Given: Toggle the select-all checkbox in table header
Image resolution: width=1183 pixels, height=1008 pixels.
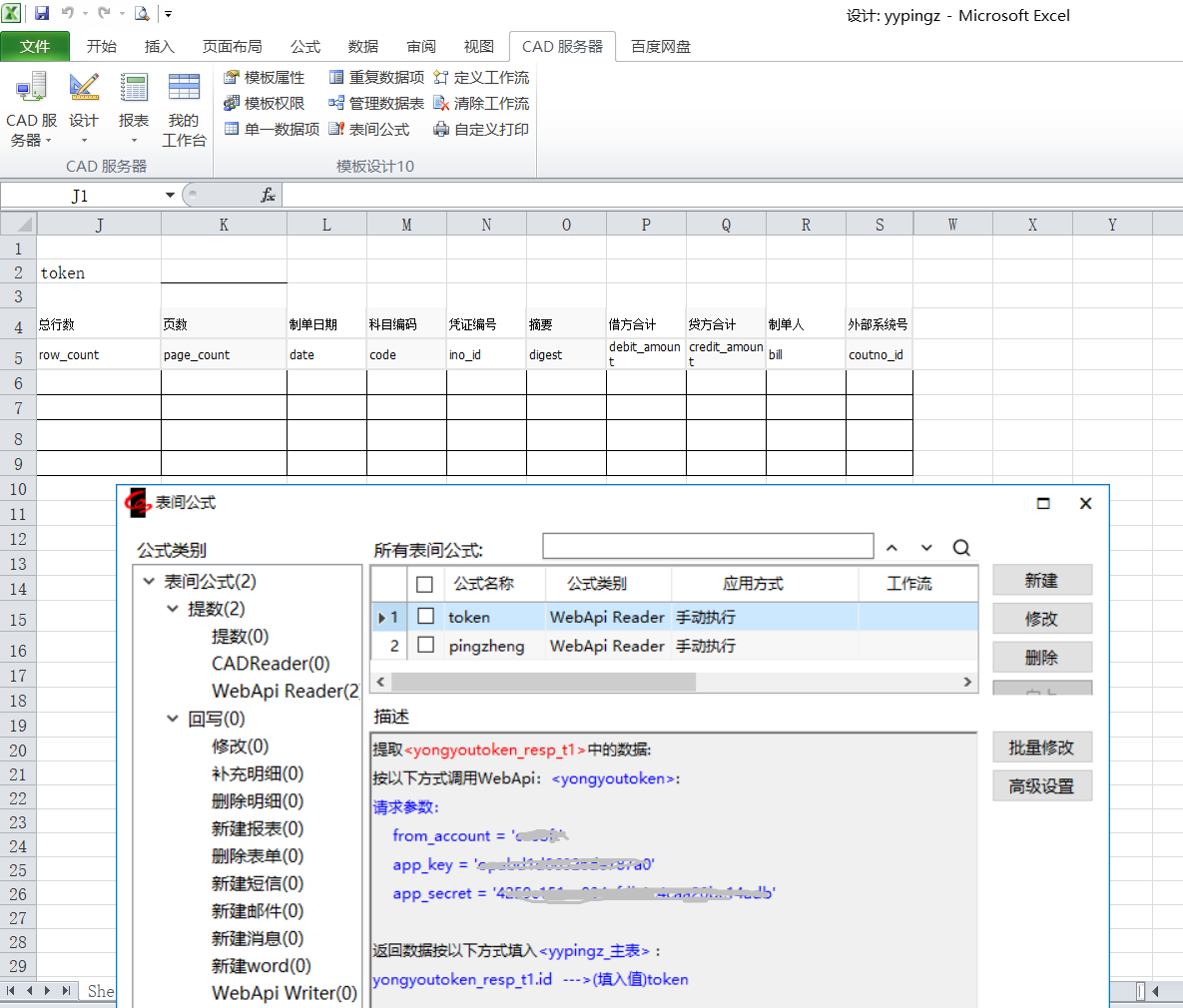Looking at the screenshot, I should [x=425, y=584].
